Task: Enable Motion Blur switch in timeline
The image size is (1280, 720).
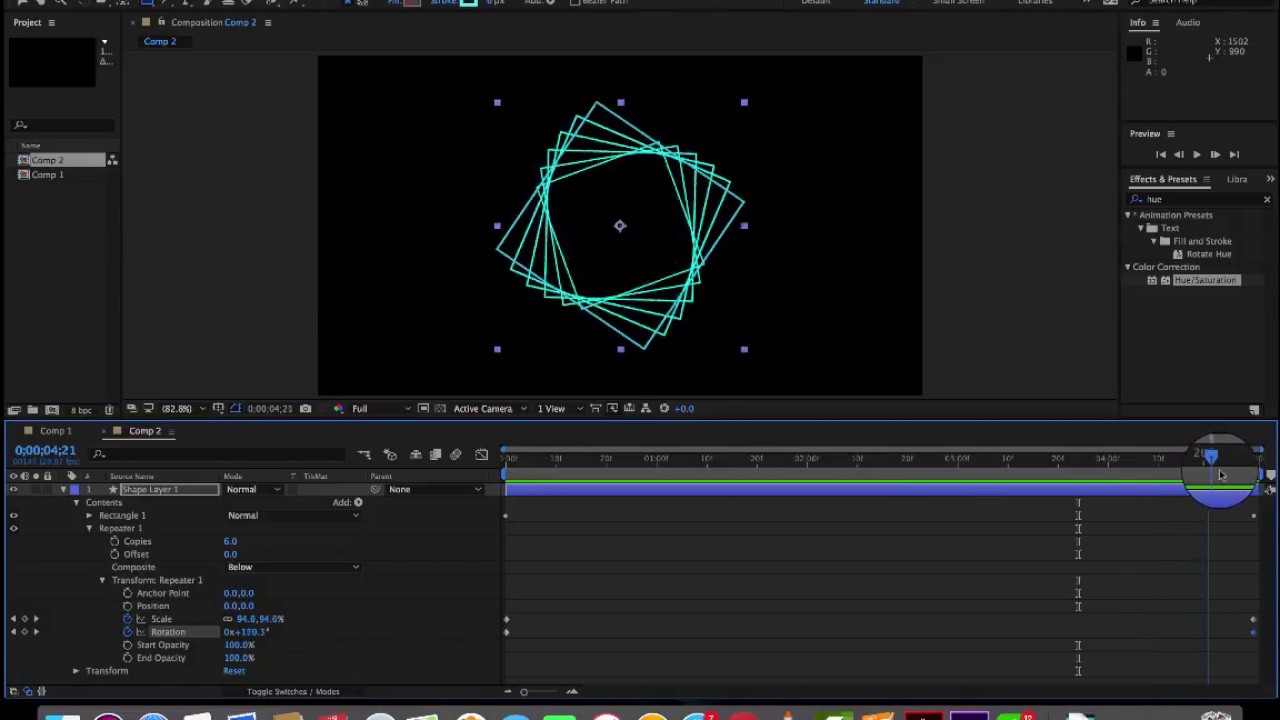Action: click(x=456, y=455)
